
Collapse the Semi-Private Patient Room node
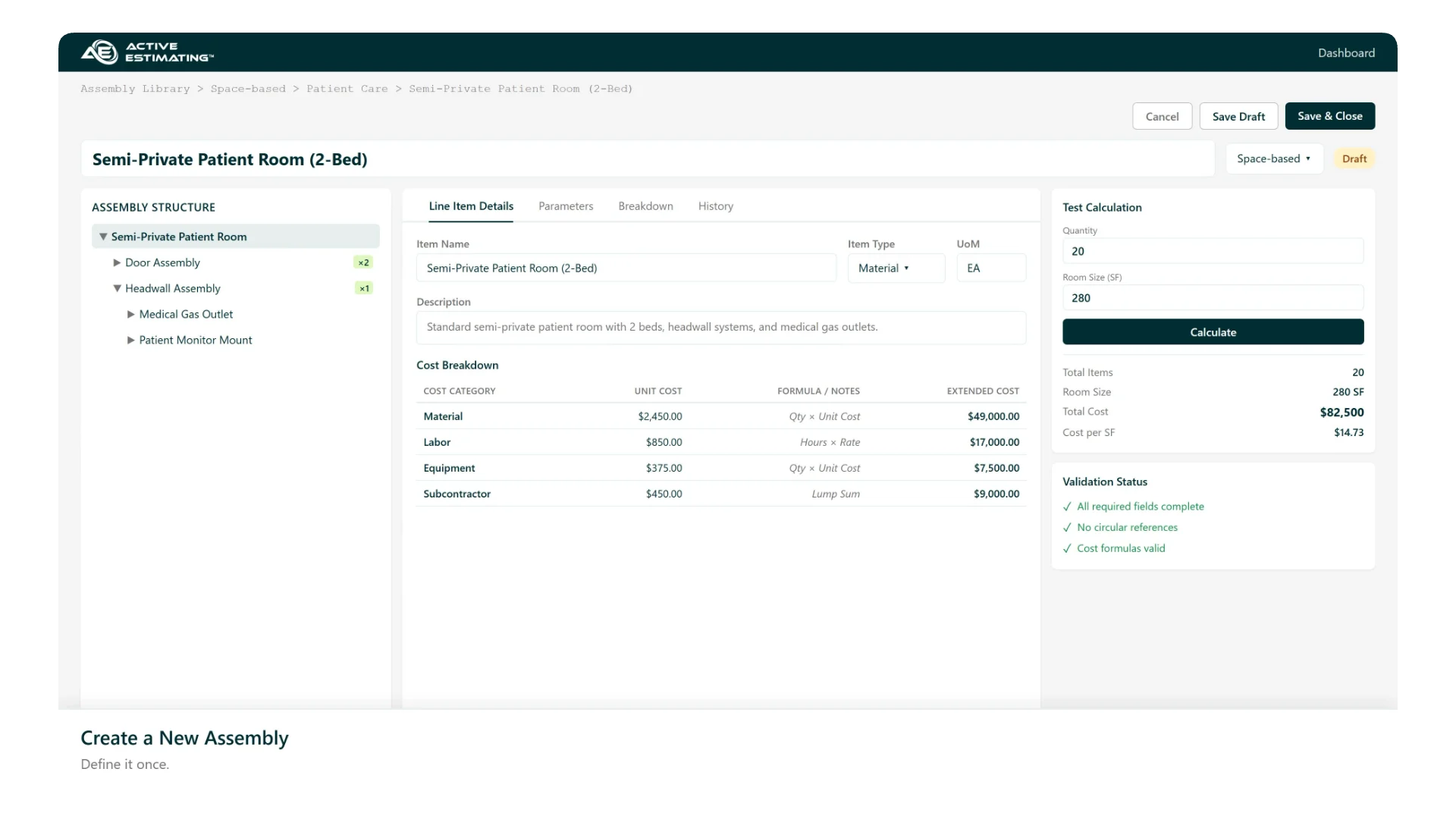(x=103, y=237)
